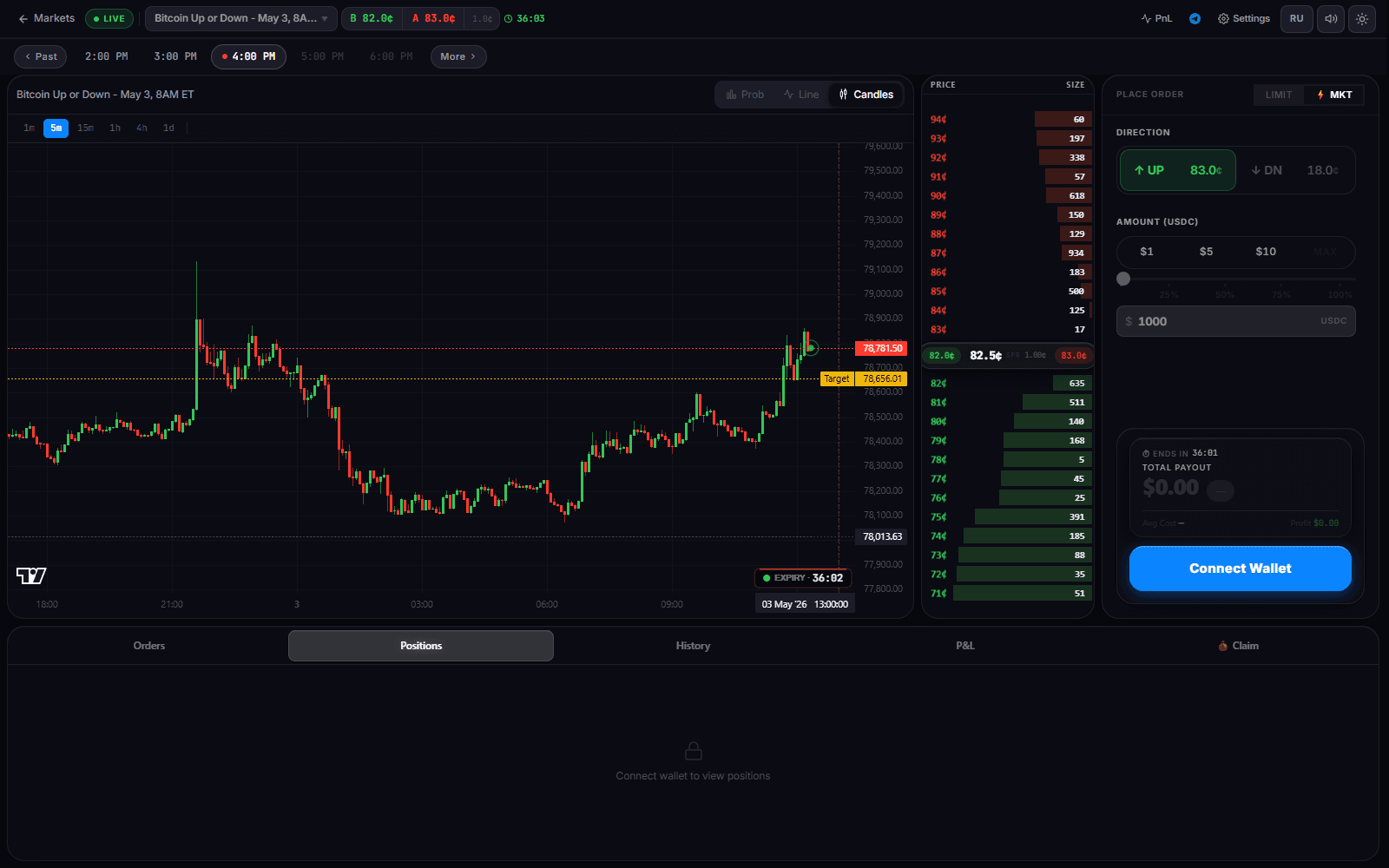The image size is (1389, 868).
Task: Set amount to $1
Action: tap(1147, 252)
